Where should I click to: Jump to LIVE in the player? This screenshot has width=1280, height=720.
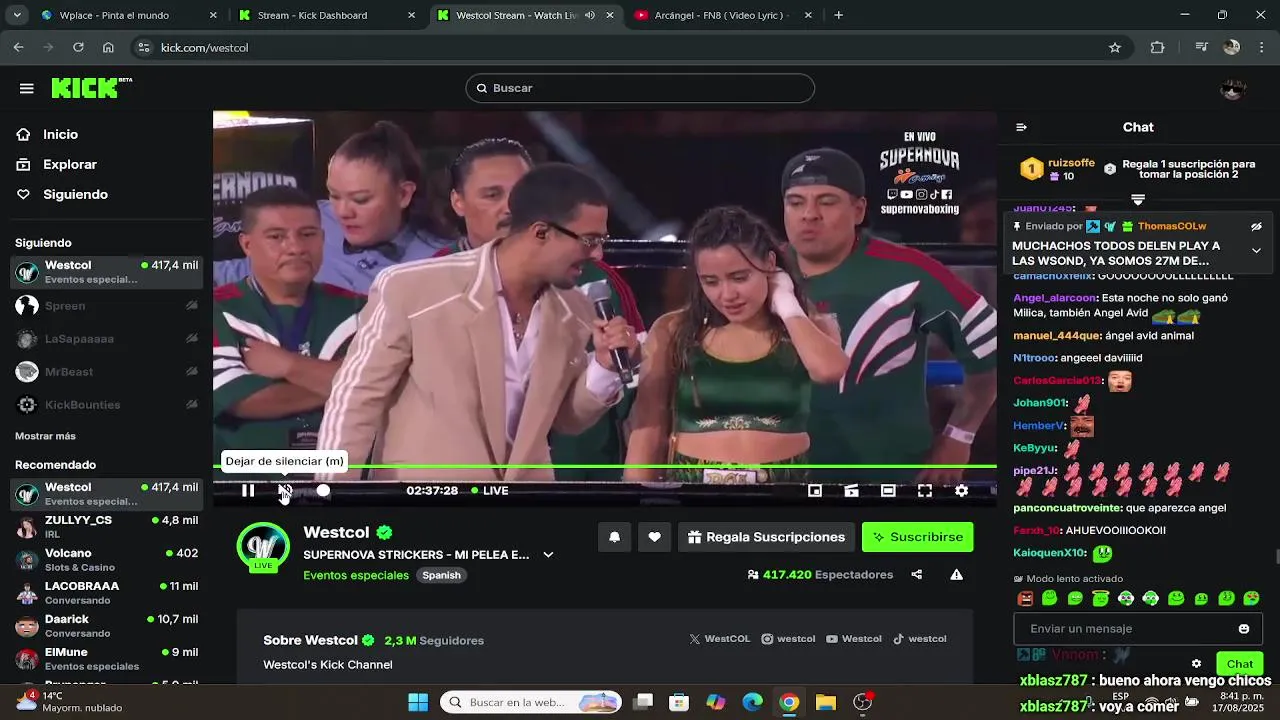pyautogui.click(x=489, y=490)
